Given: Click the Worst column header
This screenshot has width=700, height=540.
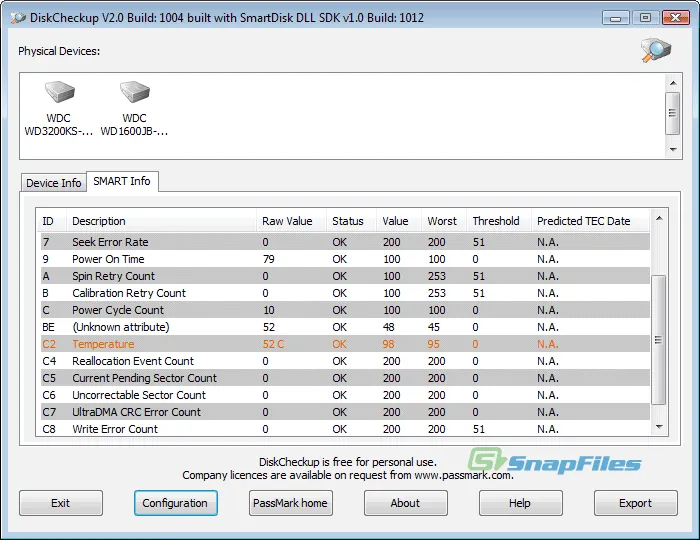Looking at the screenshot, I should [x=444, y=221].
